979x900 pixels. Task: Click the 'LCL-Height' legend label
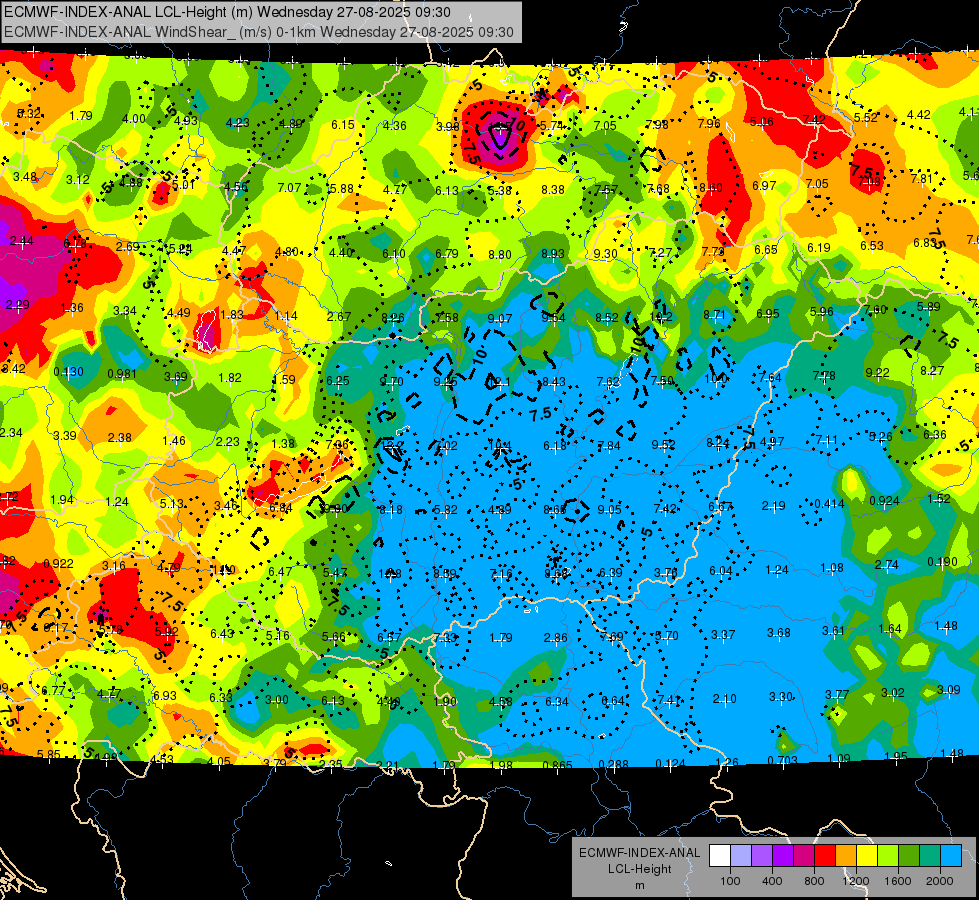[639, 869]
